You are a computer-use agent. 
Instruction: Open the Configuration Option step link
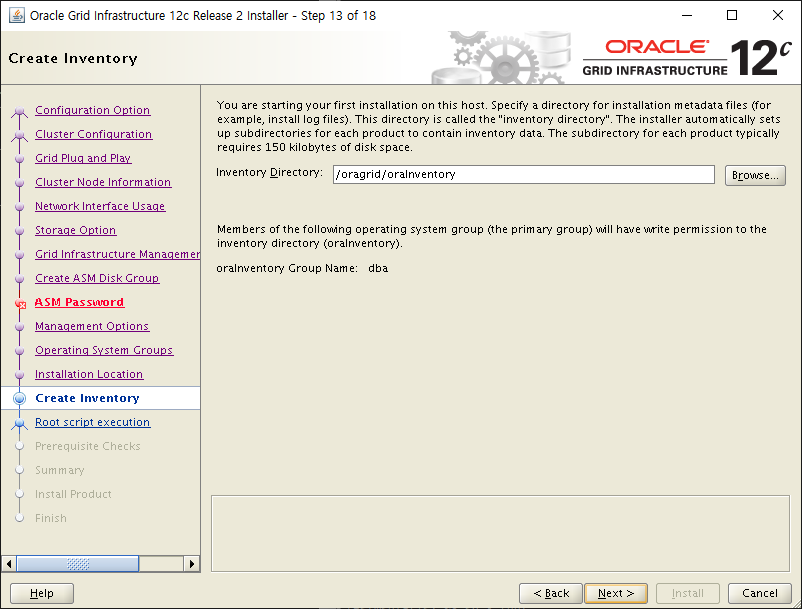click(93, 110)
